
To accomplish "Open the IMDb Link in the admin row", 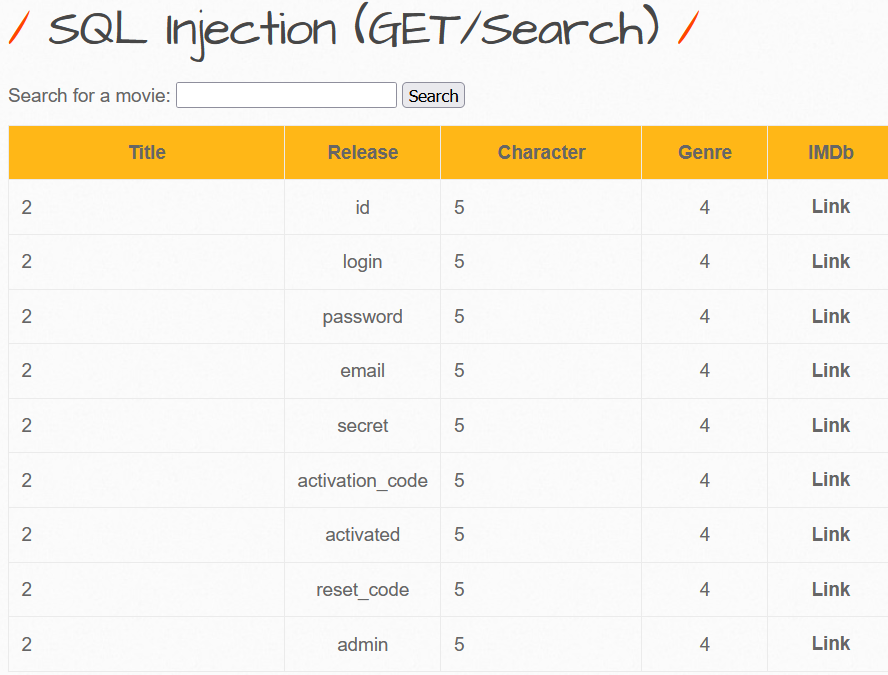I will (x=830, y=643).
